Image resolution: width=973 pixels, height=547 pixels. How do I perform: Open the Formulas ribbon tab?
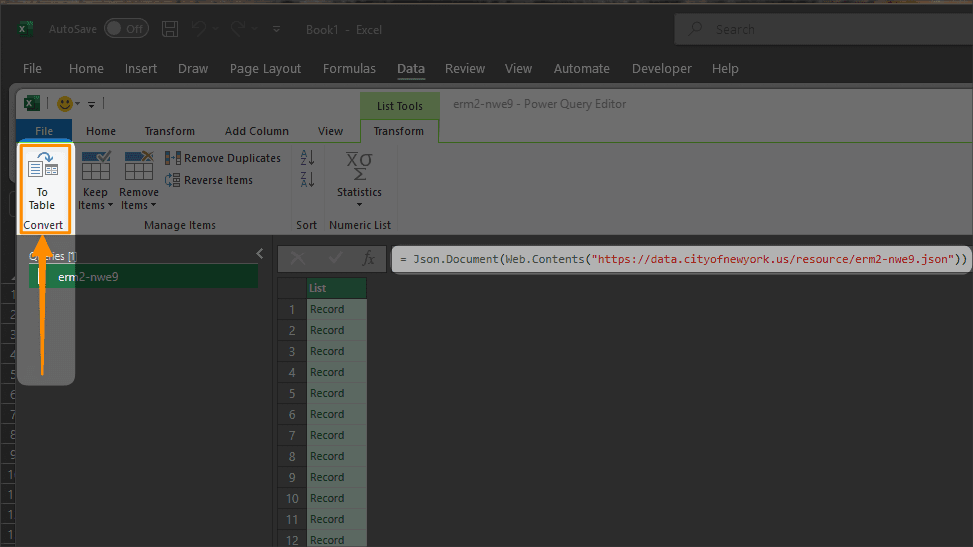[x=349, y=68]
